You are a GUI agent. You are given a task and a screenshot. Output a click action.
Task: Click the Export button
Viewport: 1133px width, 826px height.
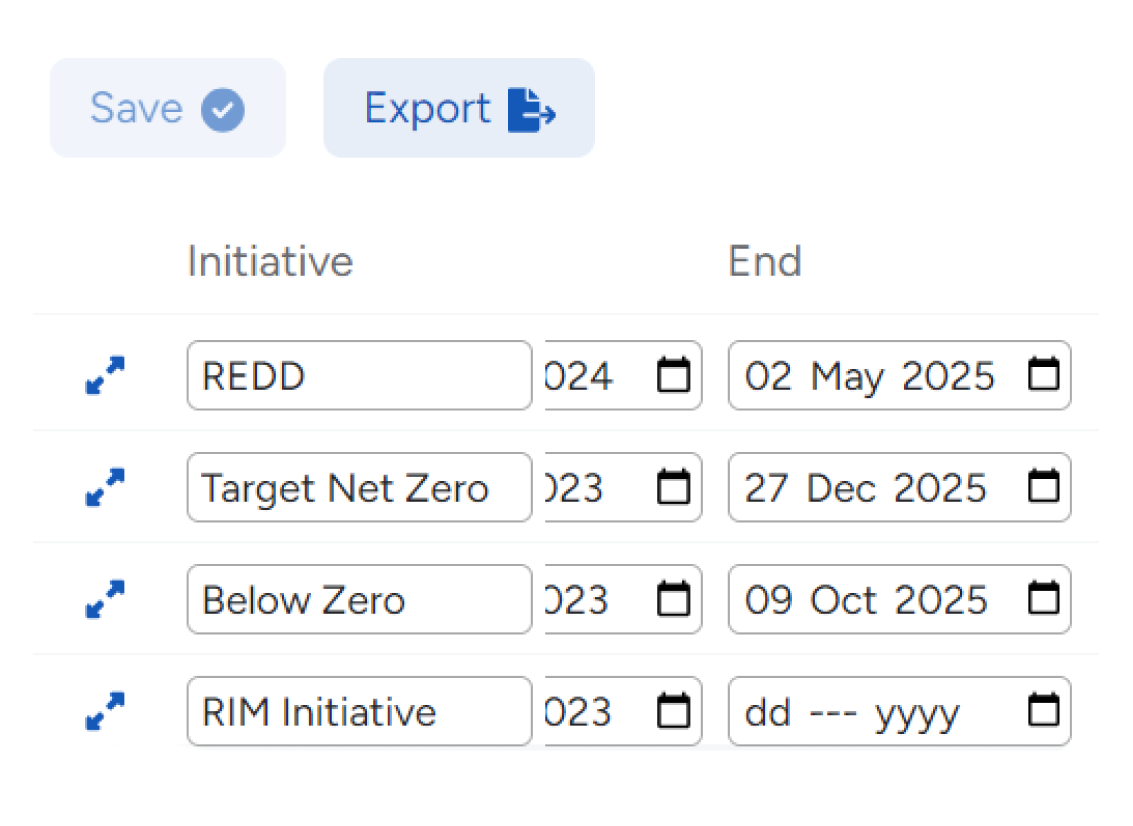[x=458, y=108]
